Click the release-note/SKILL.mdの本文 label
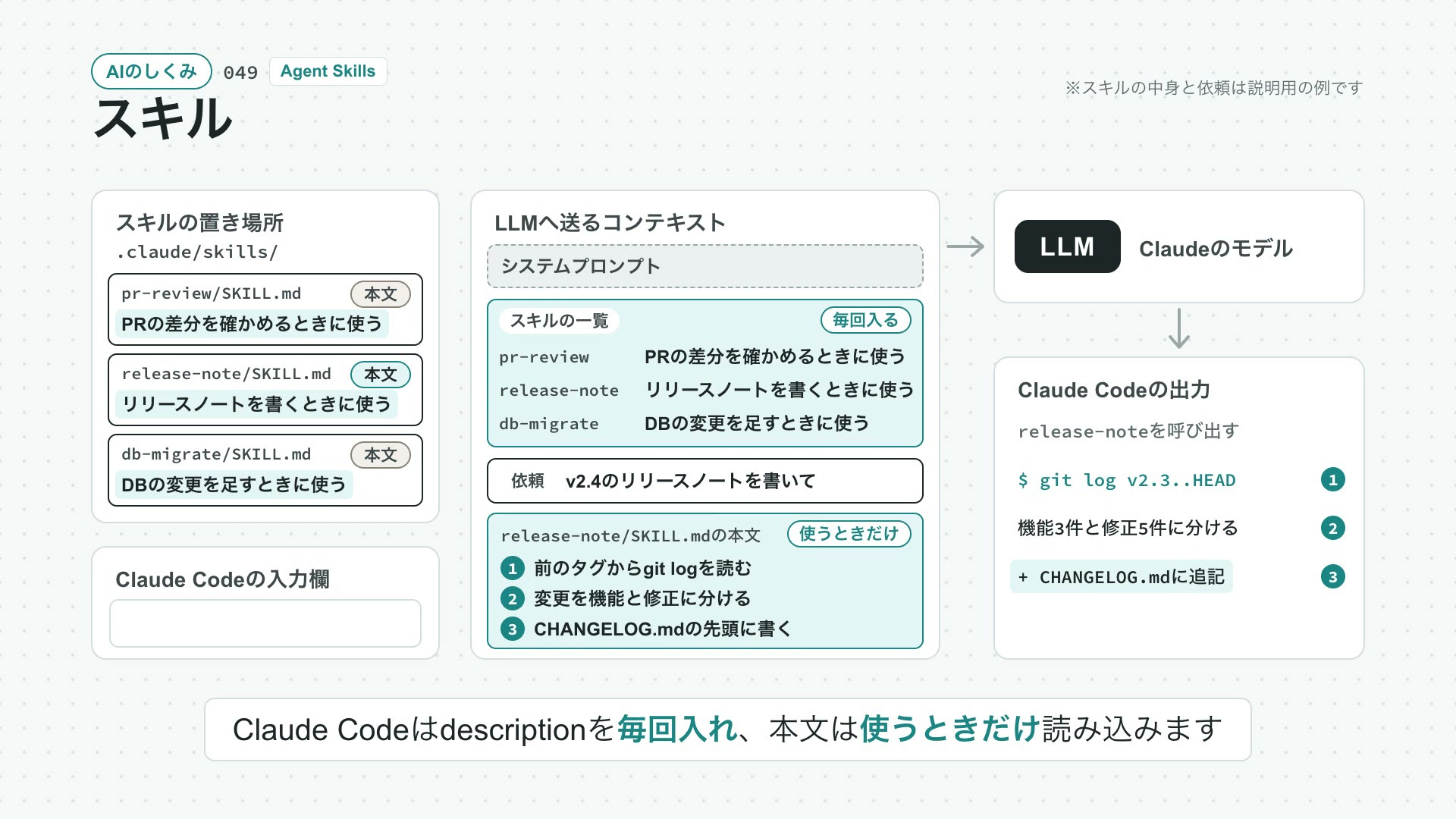Image resolution: width=1456 pixels, height=819 pixels. point(630,535)
